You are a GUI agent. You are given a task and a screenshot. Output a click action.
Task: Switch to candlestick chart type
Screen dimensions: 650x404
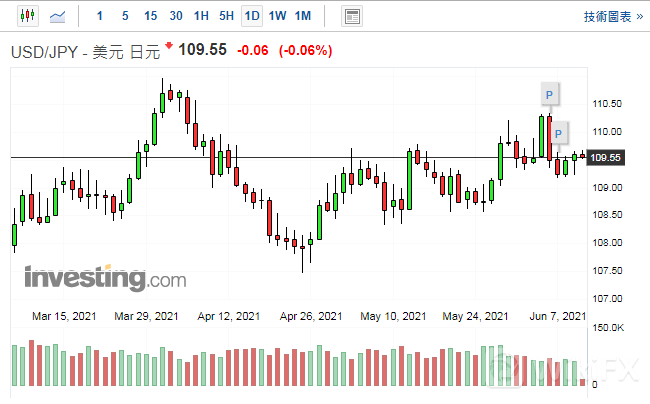point(27,16)
